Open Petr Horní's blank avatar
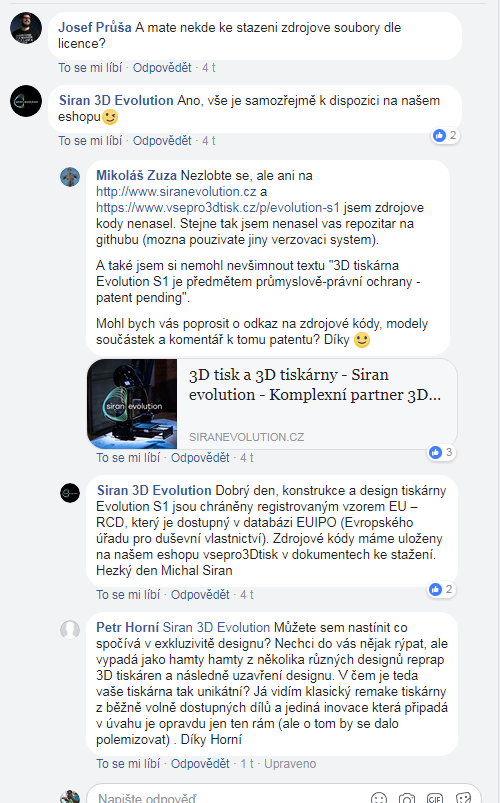Image resolution: width=500 pixels, height=803 pixels. click(x=70, y=629)
